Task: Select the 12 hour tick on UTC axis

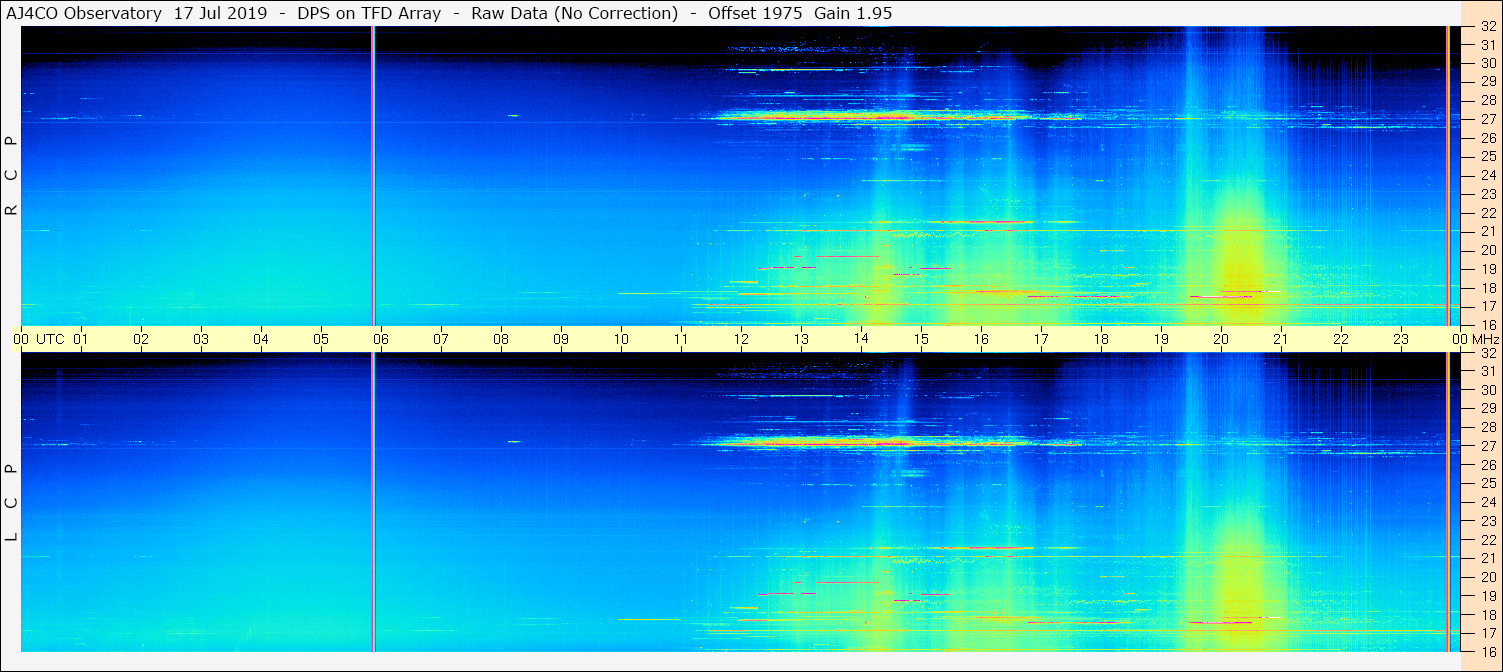Action: click(x=741, y=339)
